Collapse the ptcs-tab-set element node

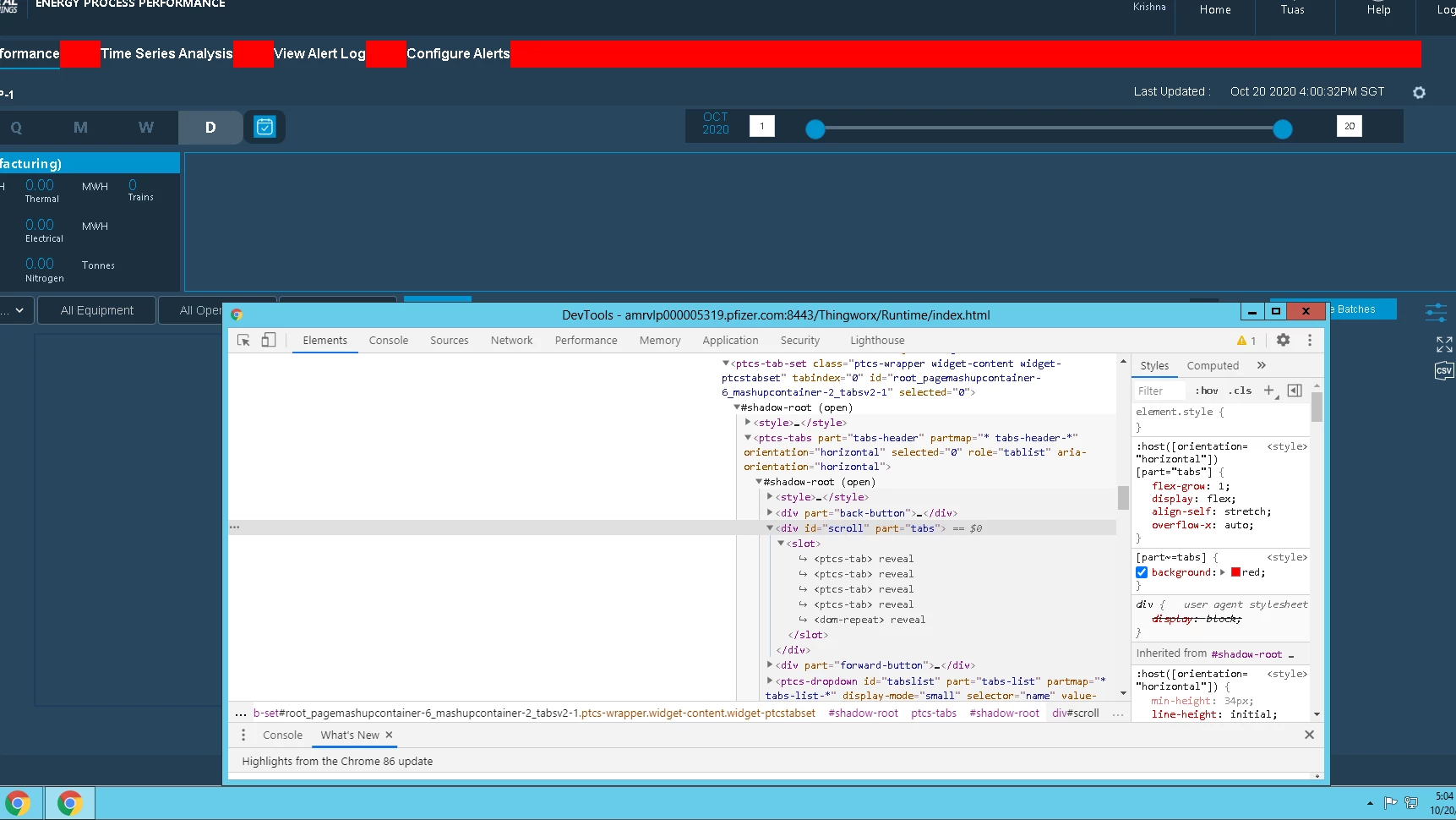(x=725, y=364)
